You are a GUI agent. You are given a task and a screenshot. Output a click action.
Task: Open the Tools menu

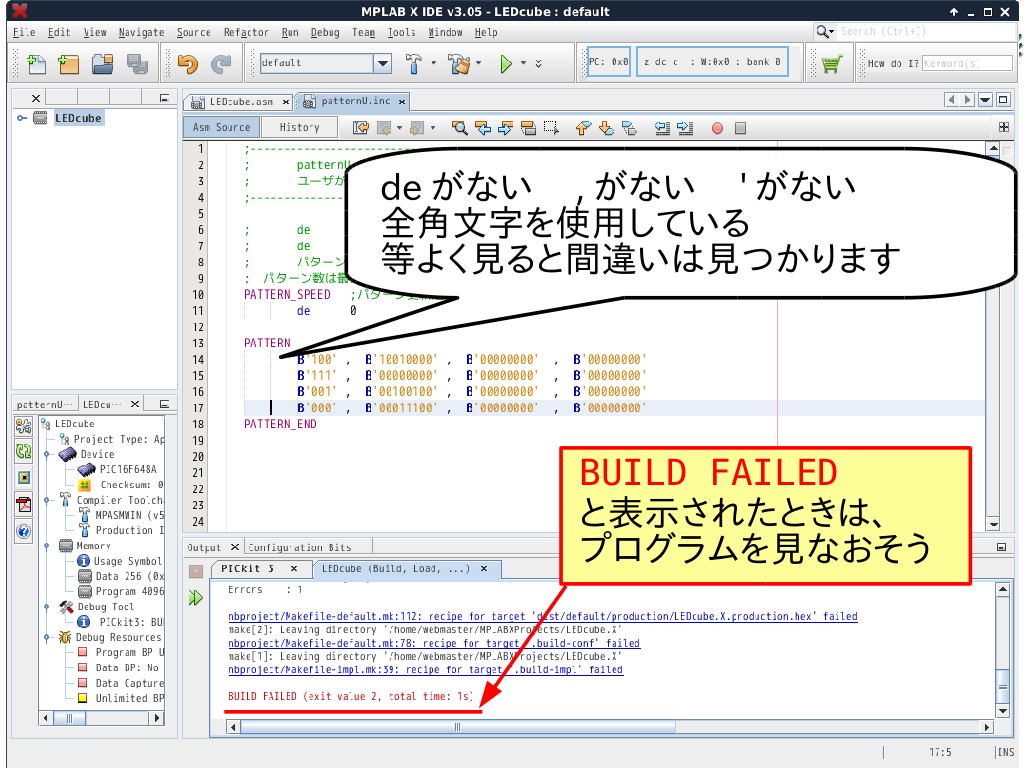[401, 32]
